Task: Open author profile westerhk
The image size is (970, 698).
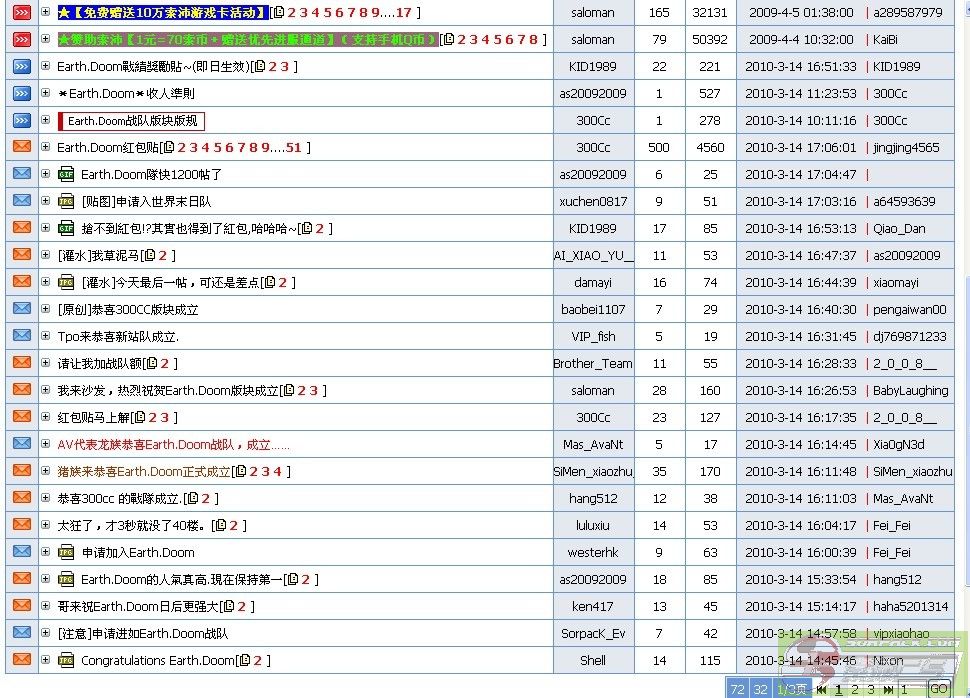Action: coord(593,553)
